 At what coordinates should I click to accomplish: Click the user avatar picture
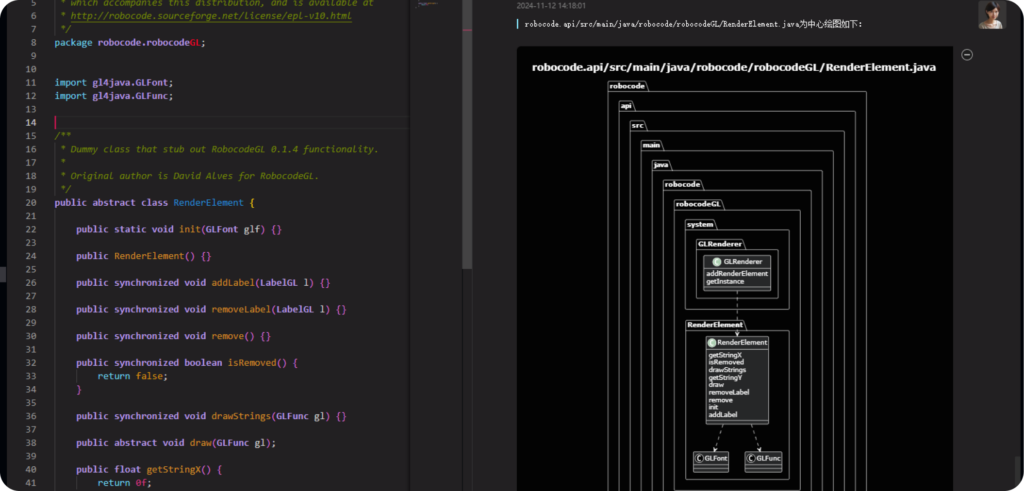991,14
